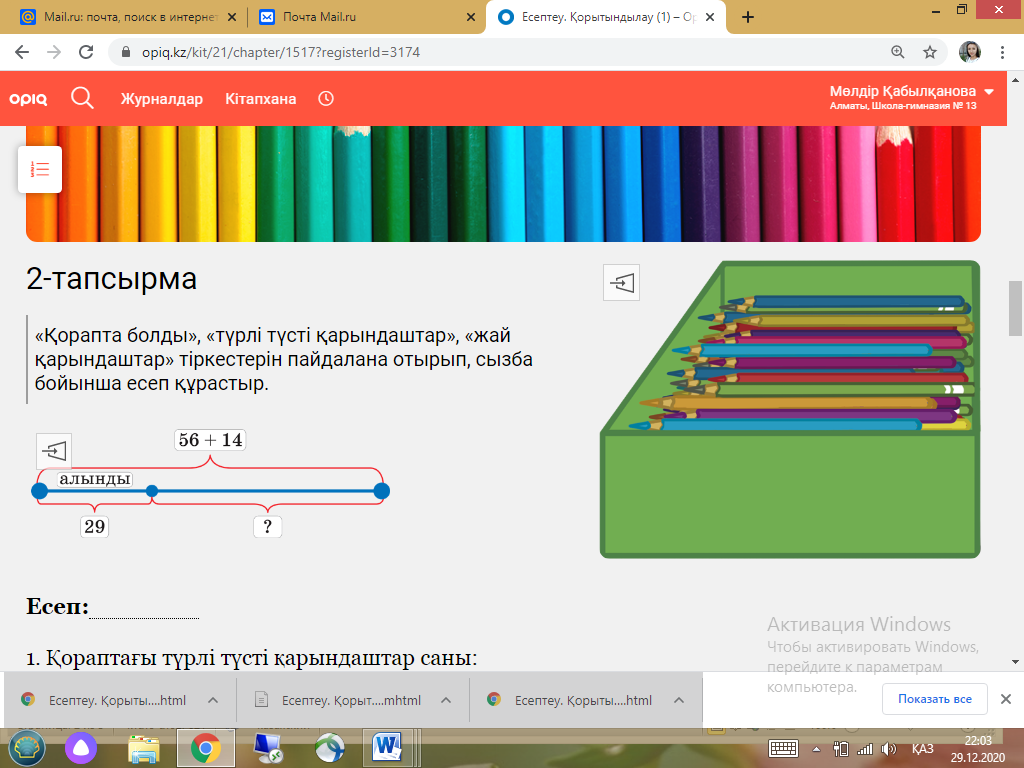Click Показать все downloads button

935,699
